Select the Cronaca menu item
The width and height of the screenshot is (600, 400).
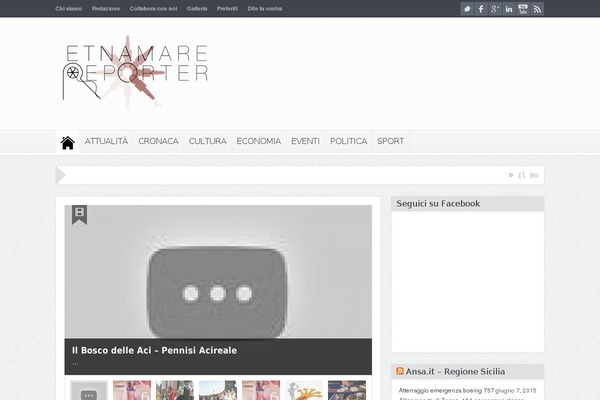(x=158, y=141)
